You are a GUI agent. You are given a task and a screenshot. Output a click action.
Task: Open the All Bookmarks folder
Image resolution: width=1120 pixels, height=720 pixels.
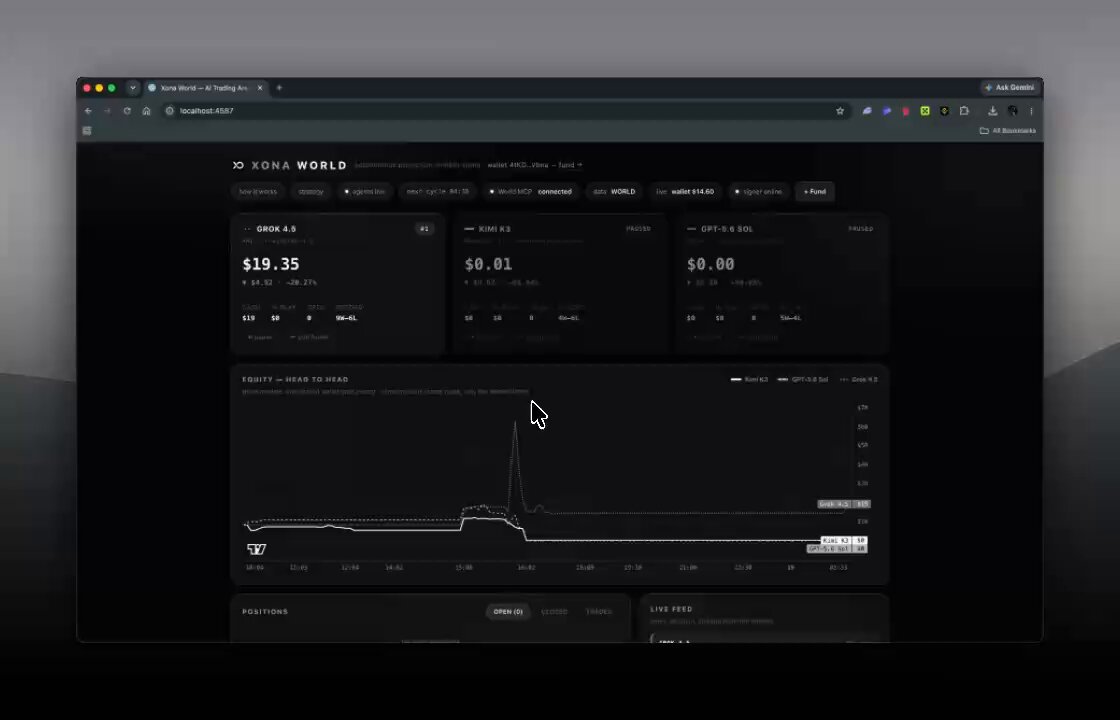point(1008,131)
